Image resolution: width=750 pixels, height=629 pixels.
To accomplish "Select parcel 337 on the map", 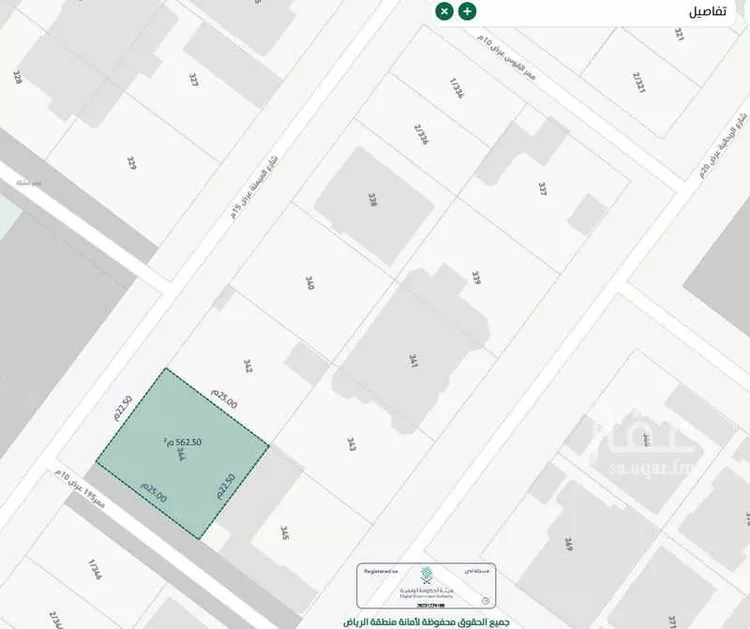I will (x=542, y=187).
